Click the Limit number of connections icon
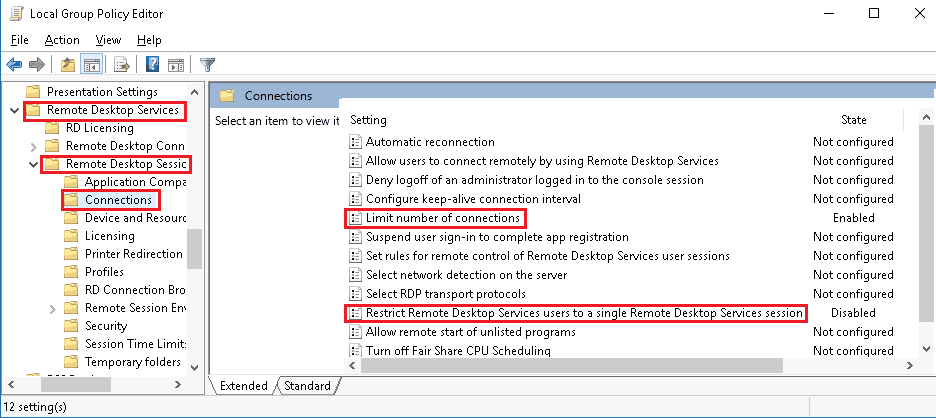Screen dimensions: 936x418 (356, 219)
